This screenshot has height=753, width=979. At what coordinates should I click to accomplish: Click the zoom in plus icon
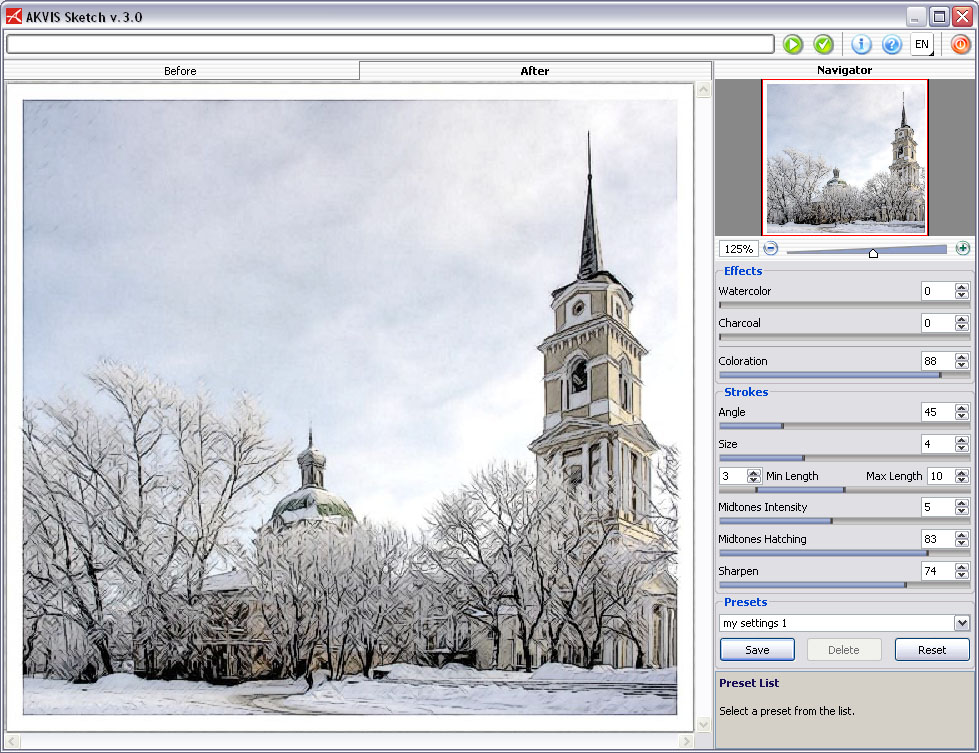click(963, 249)
